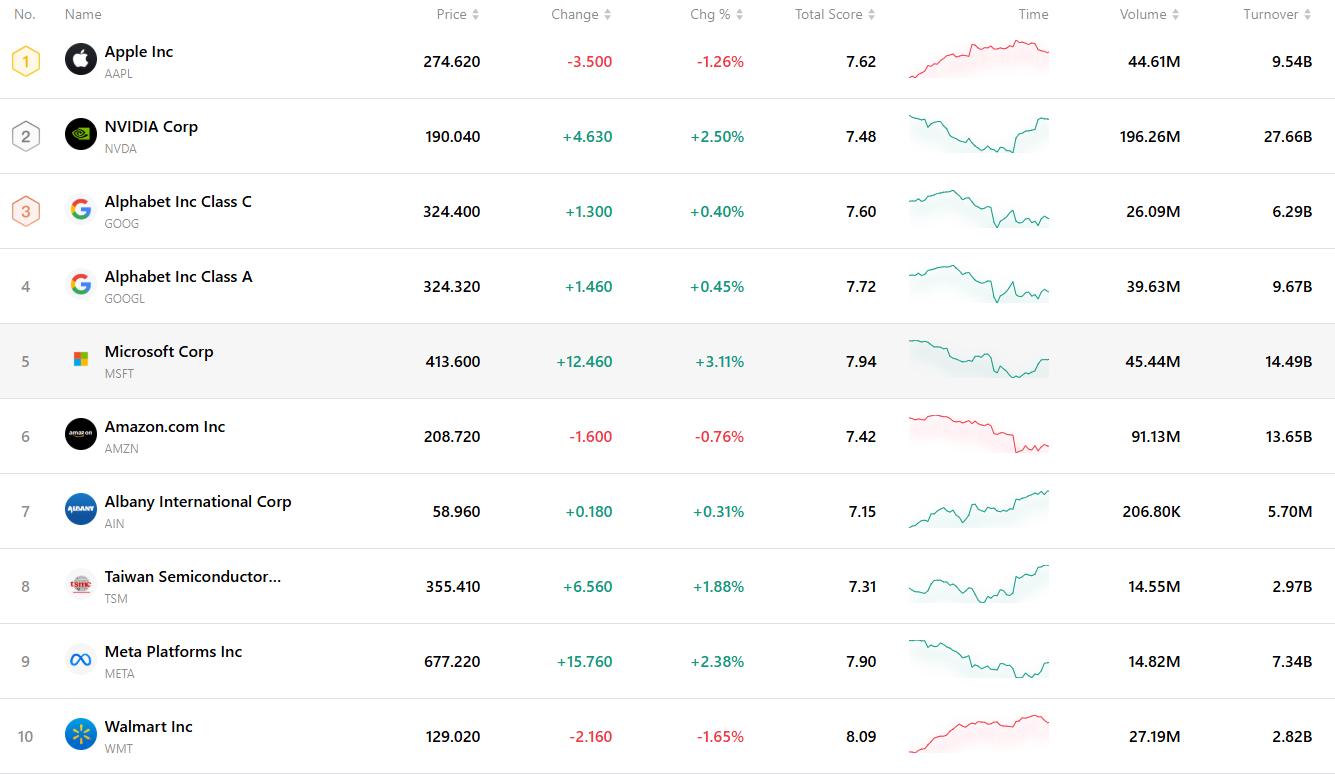Screen dimensions: 1335x774
Task: Select the Meta Platforms Inc row name
Action: pyautogui.click(x=173, y=652)
